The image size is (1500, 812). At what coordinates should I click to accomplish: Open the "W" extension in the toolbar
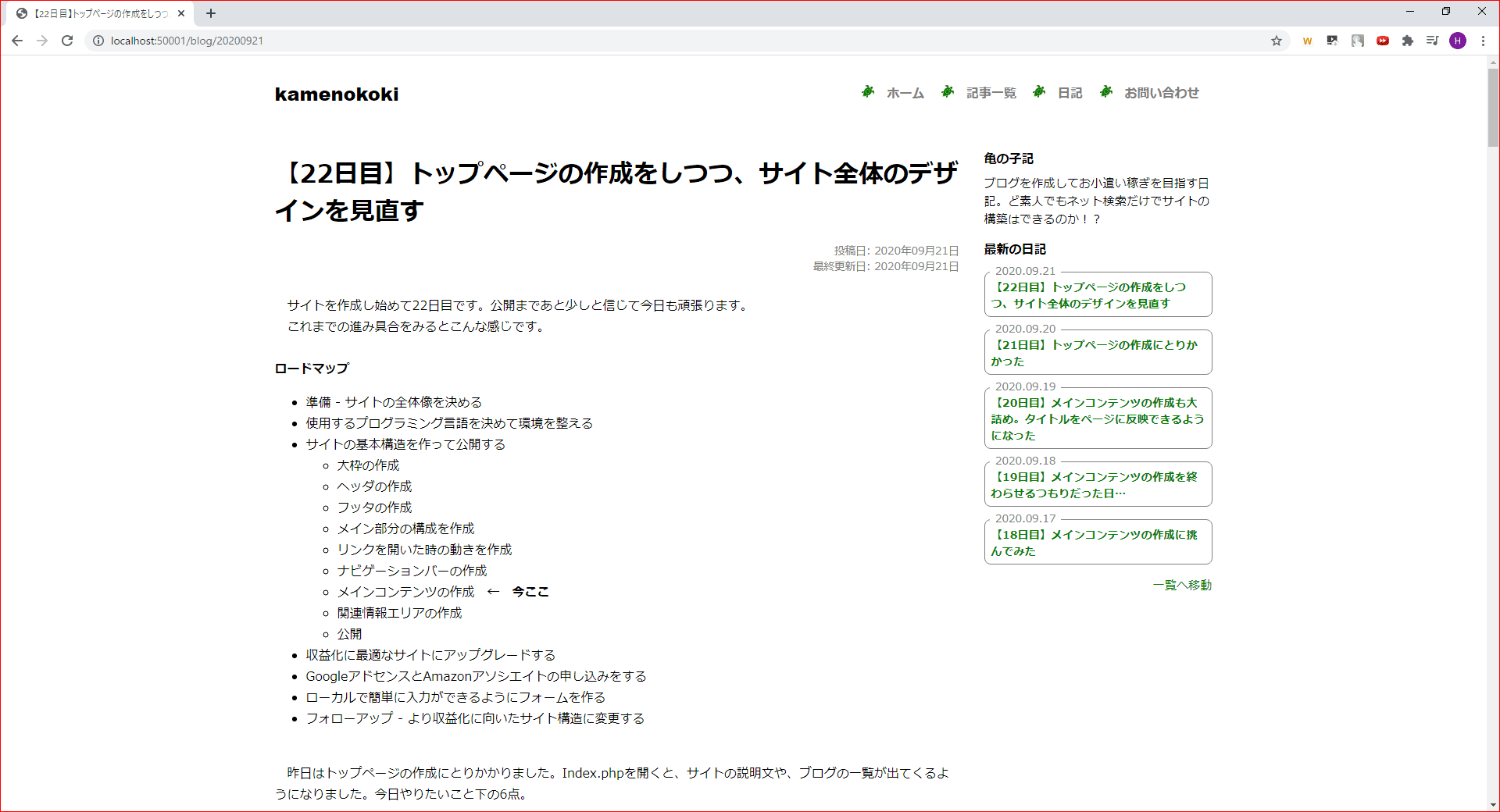point(1307,41)
